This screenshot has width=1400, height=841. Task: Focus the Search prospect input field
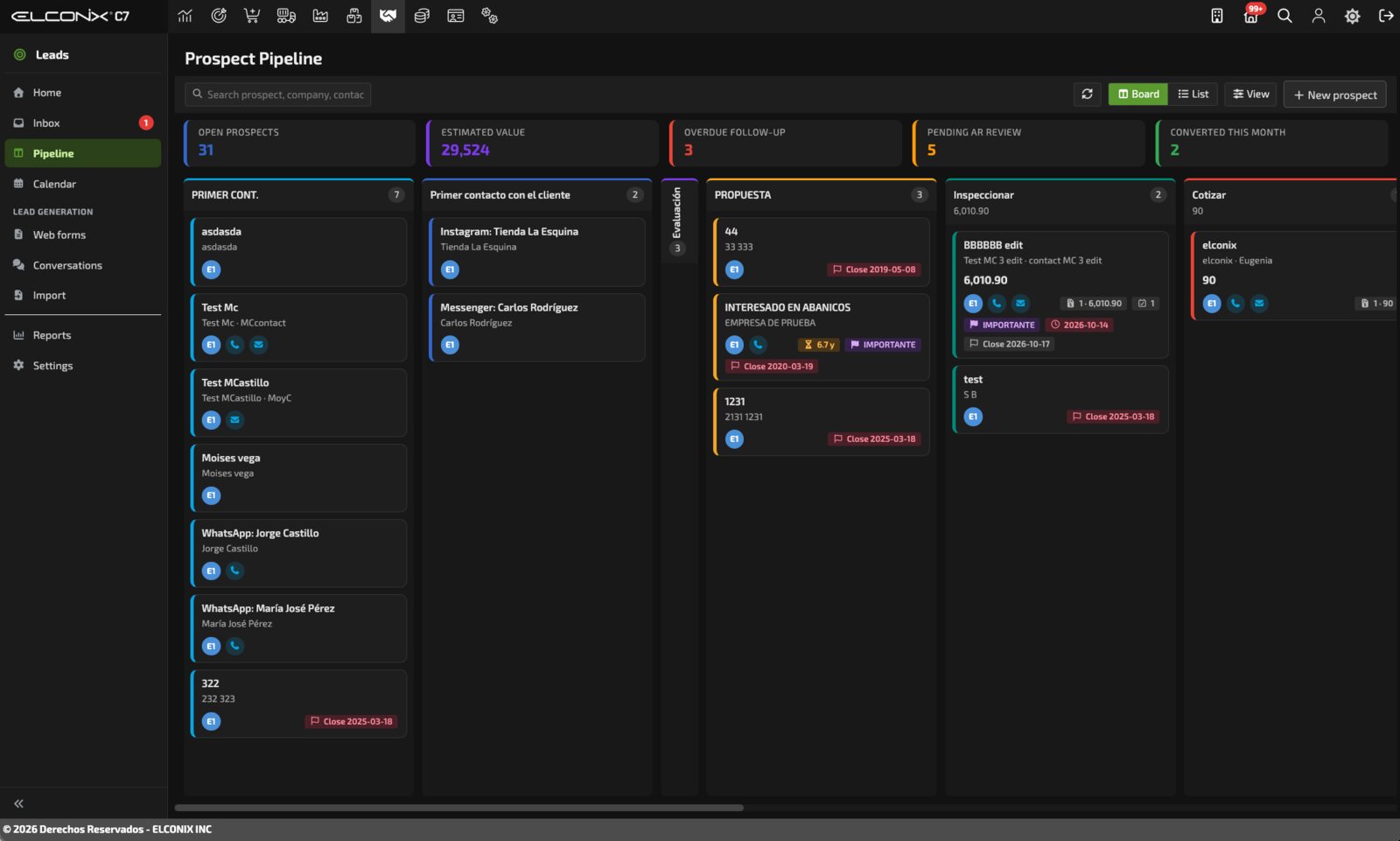pos(278,95)
